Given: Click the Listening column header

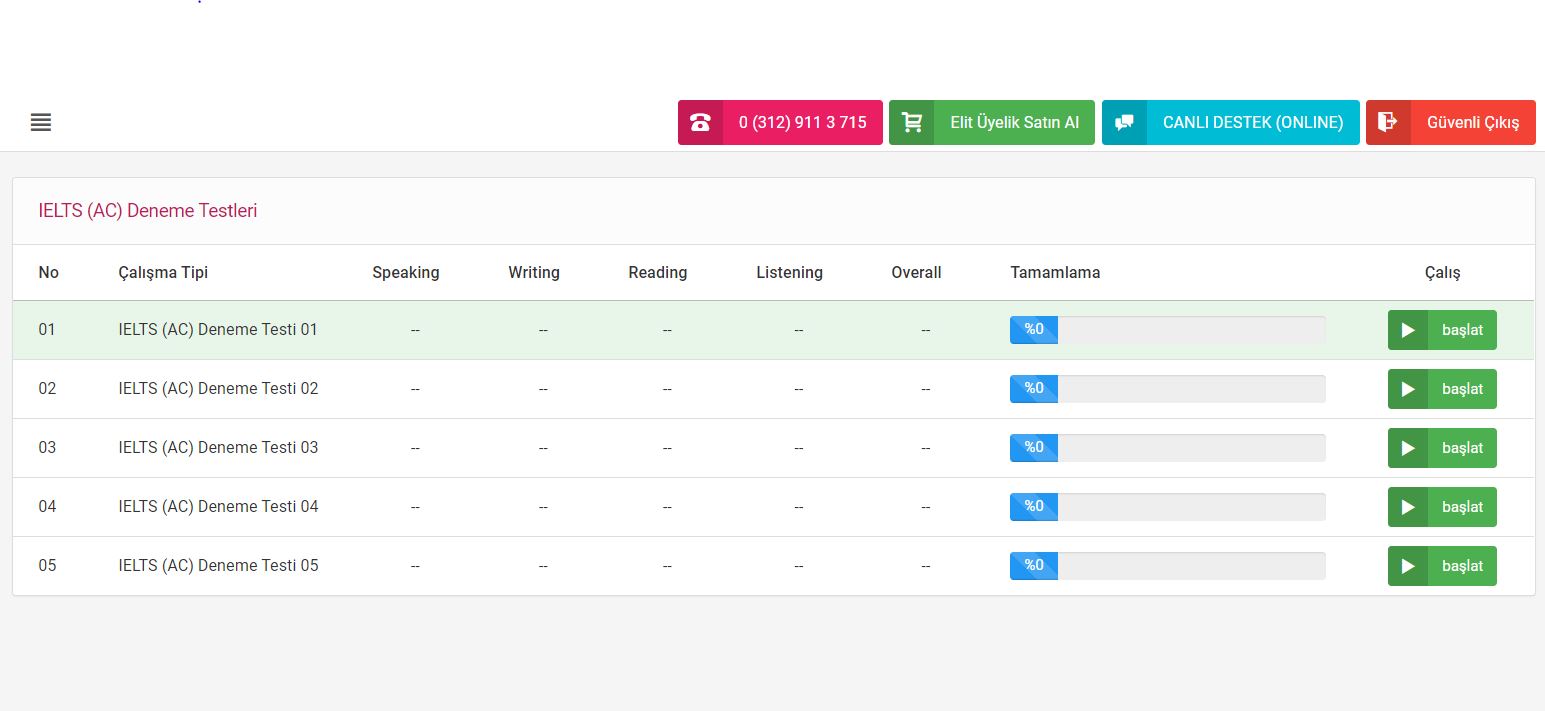Looking at the screenshot, I should pyautogui.click(x=790, y=273).
